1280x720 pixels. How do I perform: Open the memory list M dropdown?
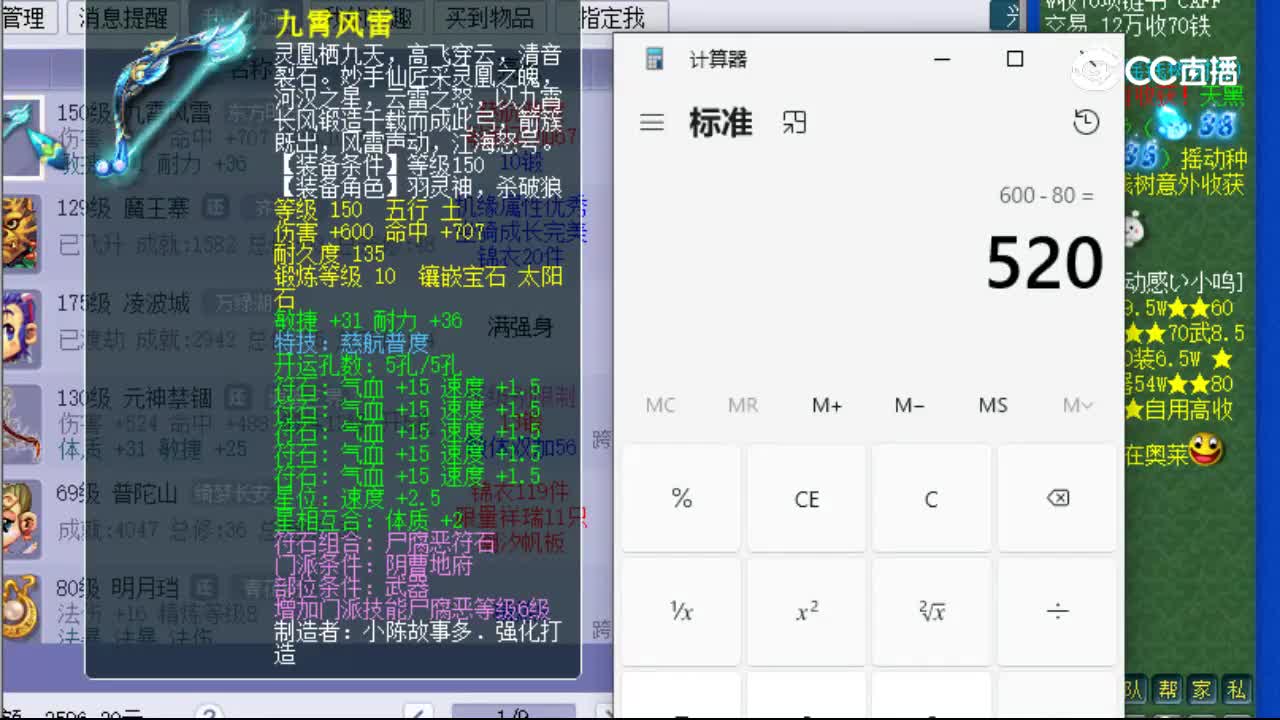[x=1077, y=405]
